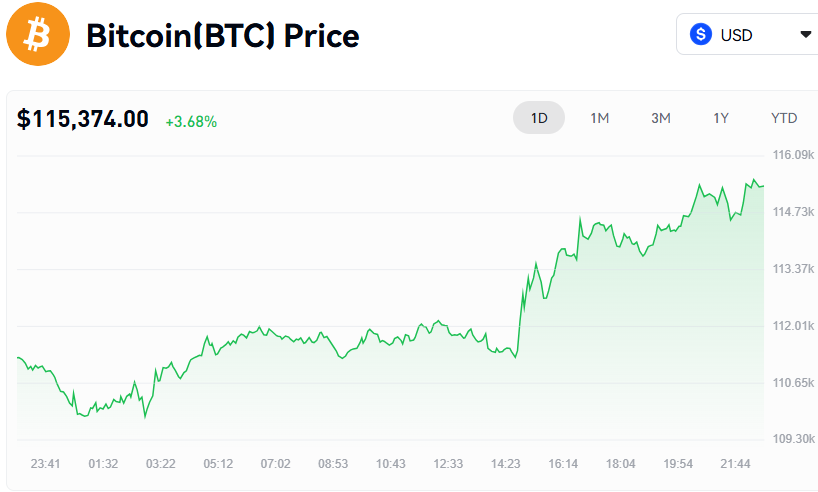Screen dimensions: 818x492
Task: Click the blue dollar sign icon
Action: pyautogui.click(x=701, y=35)
